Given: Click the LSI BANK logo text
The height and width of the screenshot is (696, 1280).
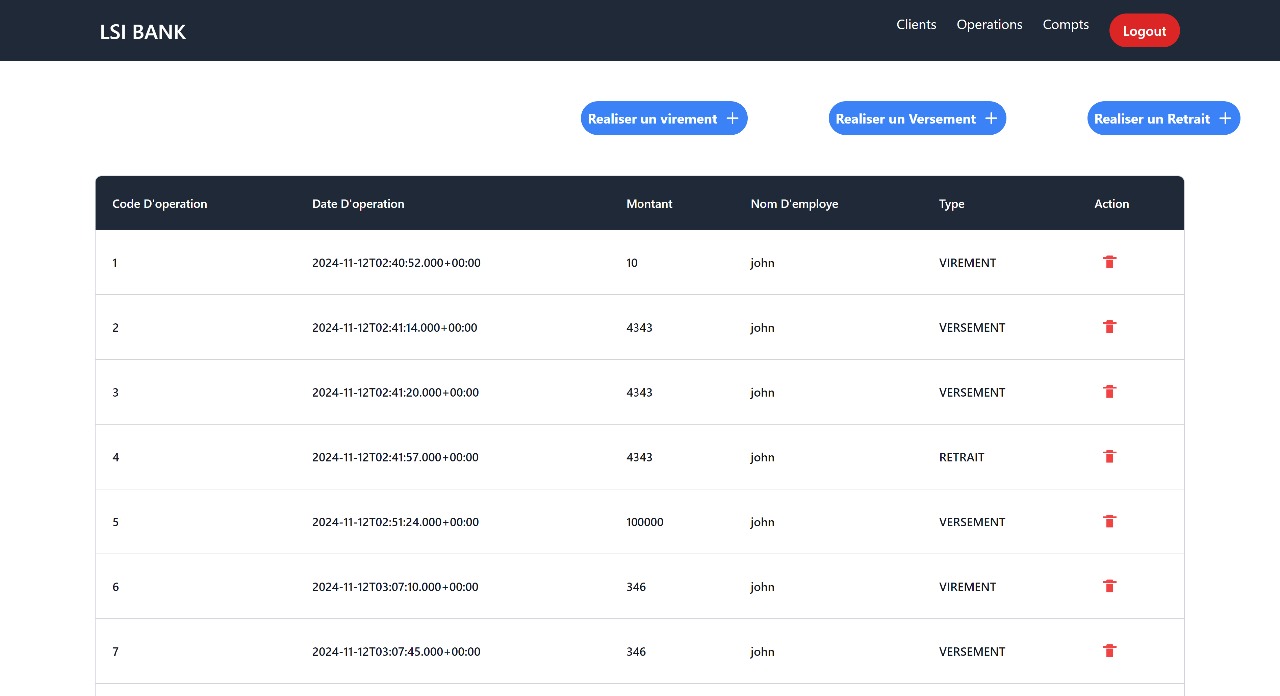Looking at the screenshot, I should pos(143,32).
